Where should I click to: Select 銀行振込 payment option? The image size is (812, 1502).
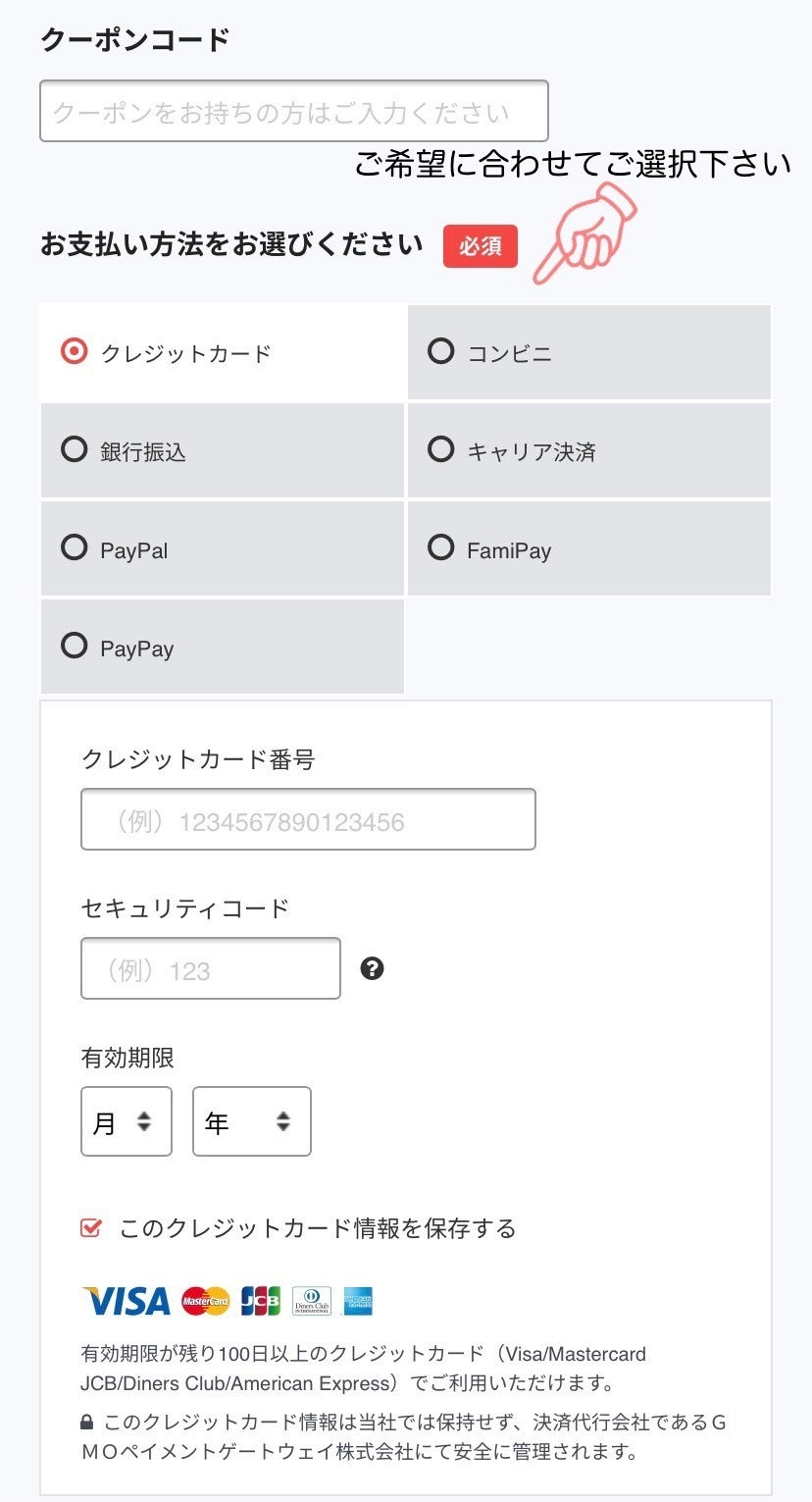[222, 450]
